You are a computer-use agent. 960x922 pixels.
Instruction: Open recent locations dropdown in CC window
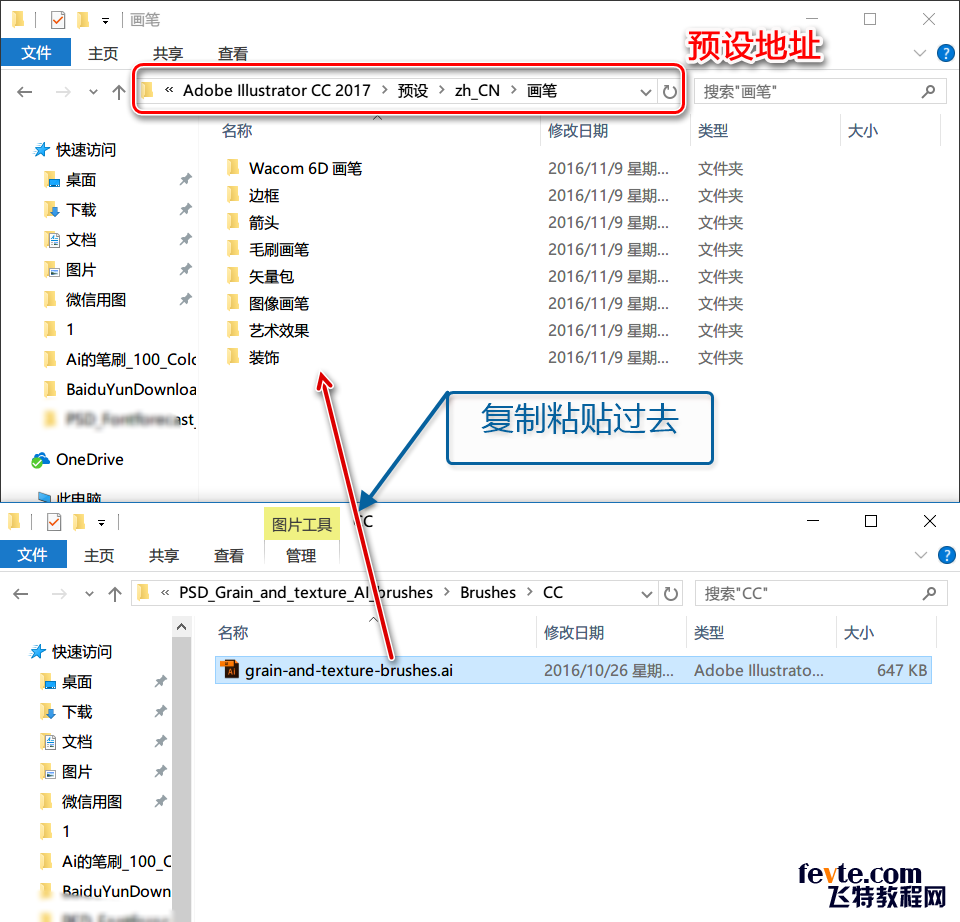(89, 594)
